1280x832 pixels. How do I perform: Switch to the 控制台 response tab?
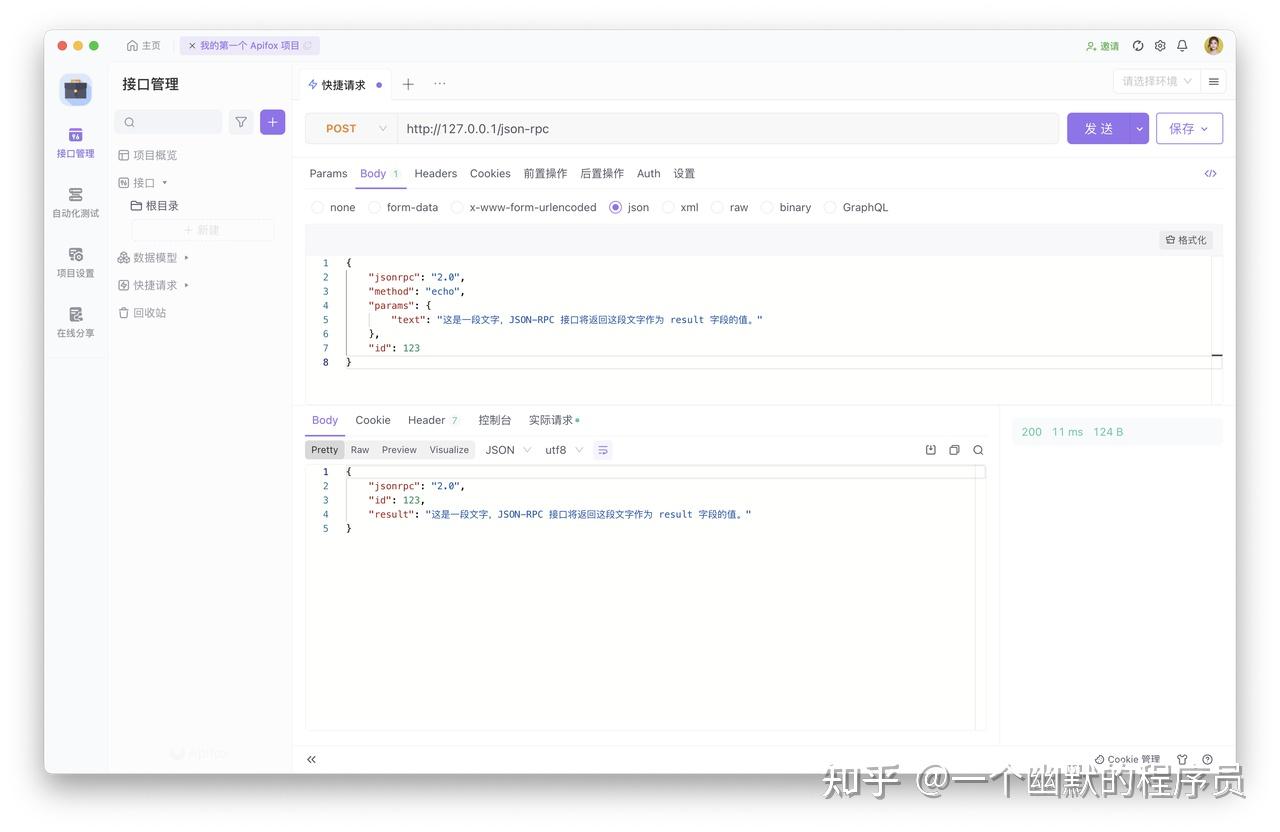(494, 420)
